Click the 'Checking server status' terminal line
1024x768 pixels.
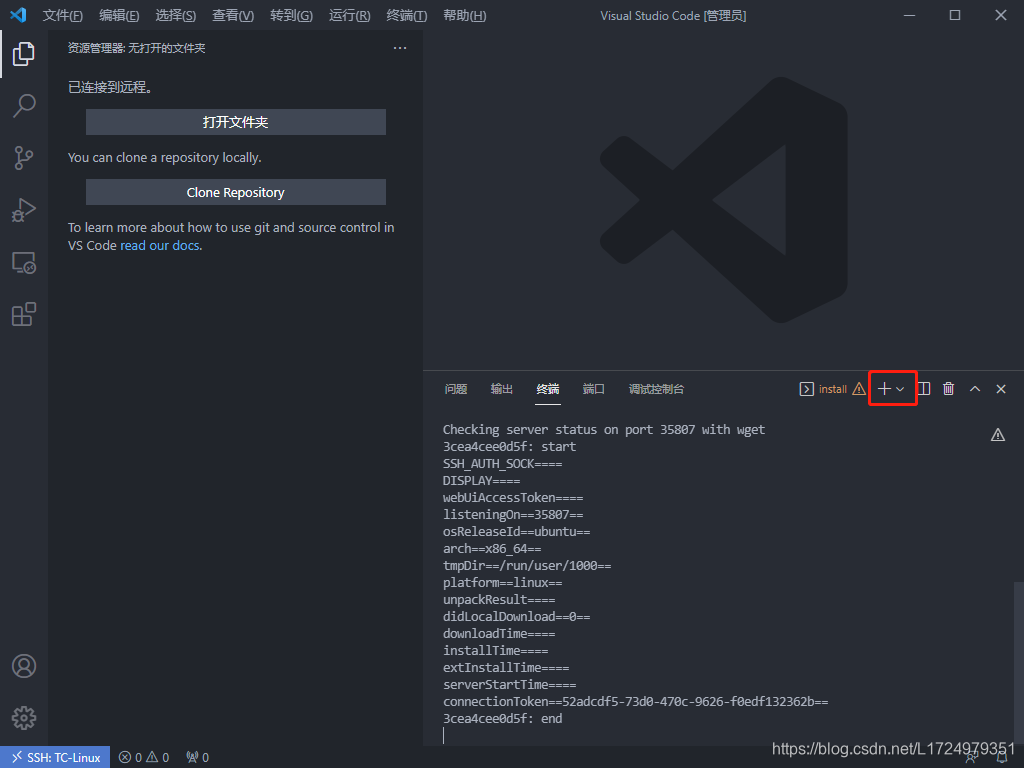tap(604, 430)
